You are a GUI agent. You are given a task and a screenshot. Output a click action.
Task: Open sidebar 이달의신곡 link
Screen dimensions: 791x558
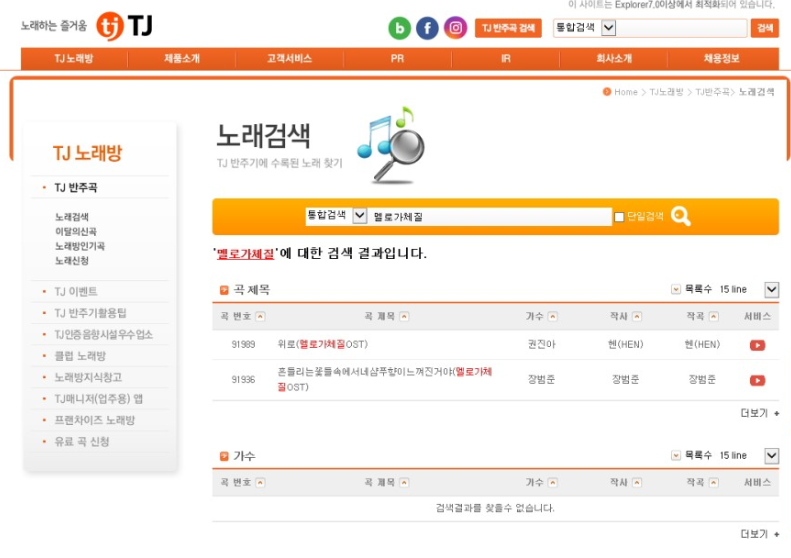point(76,232)
